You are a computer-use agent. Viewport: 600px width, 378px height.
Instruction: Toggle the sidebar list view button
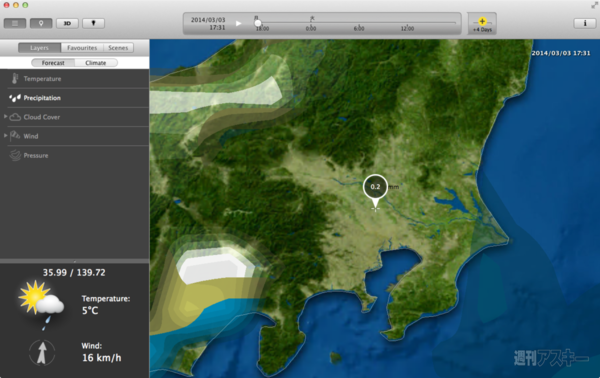click(x=15, y=23)
